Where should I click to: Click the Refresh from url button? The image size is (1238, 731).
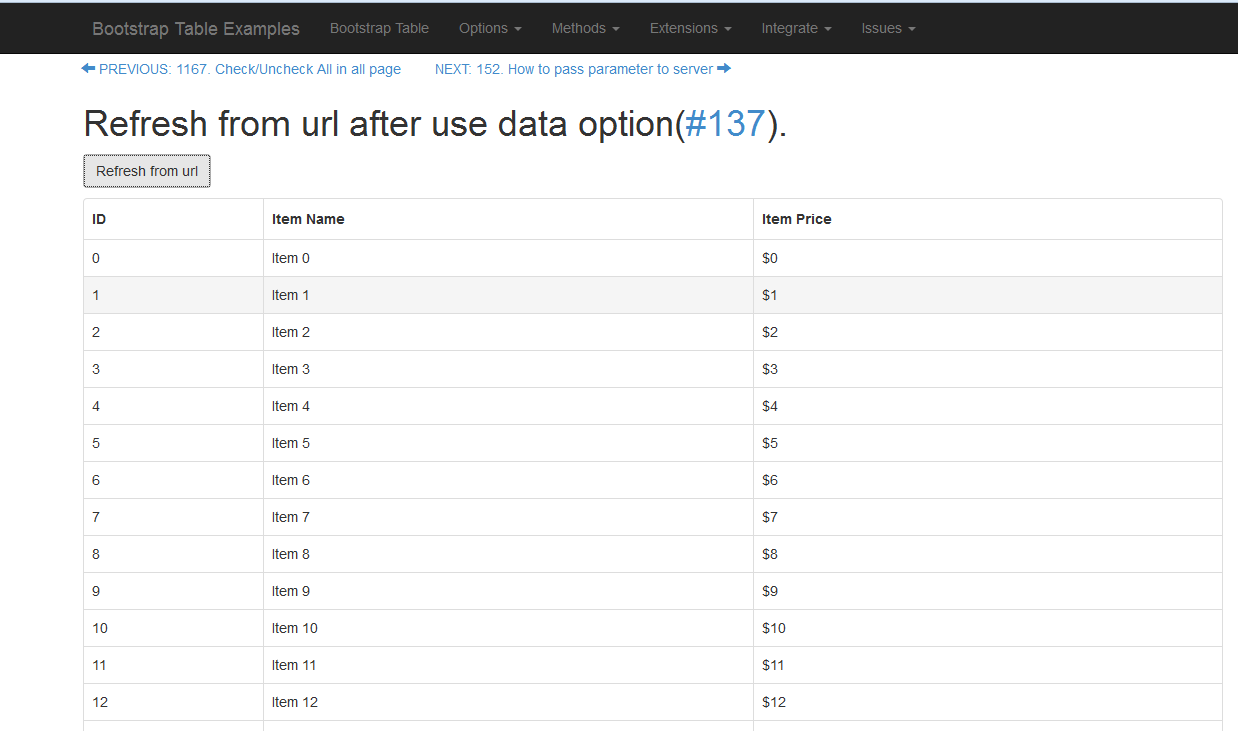click(147, 171)
